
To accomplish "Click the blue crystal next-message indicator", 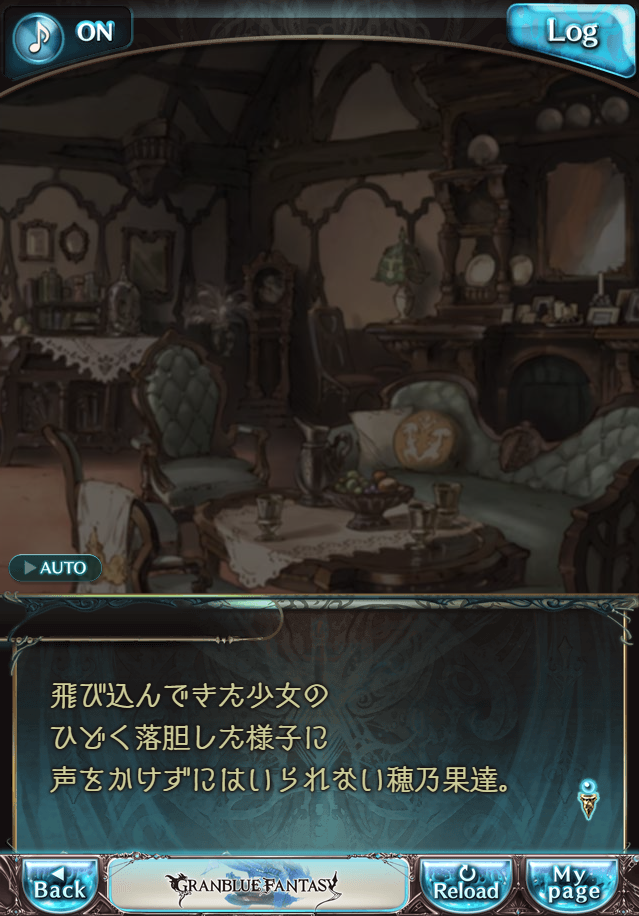I will pyautogui.click(x=588, y=798).
